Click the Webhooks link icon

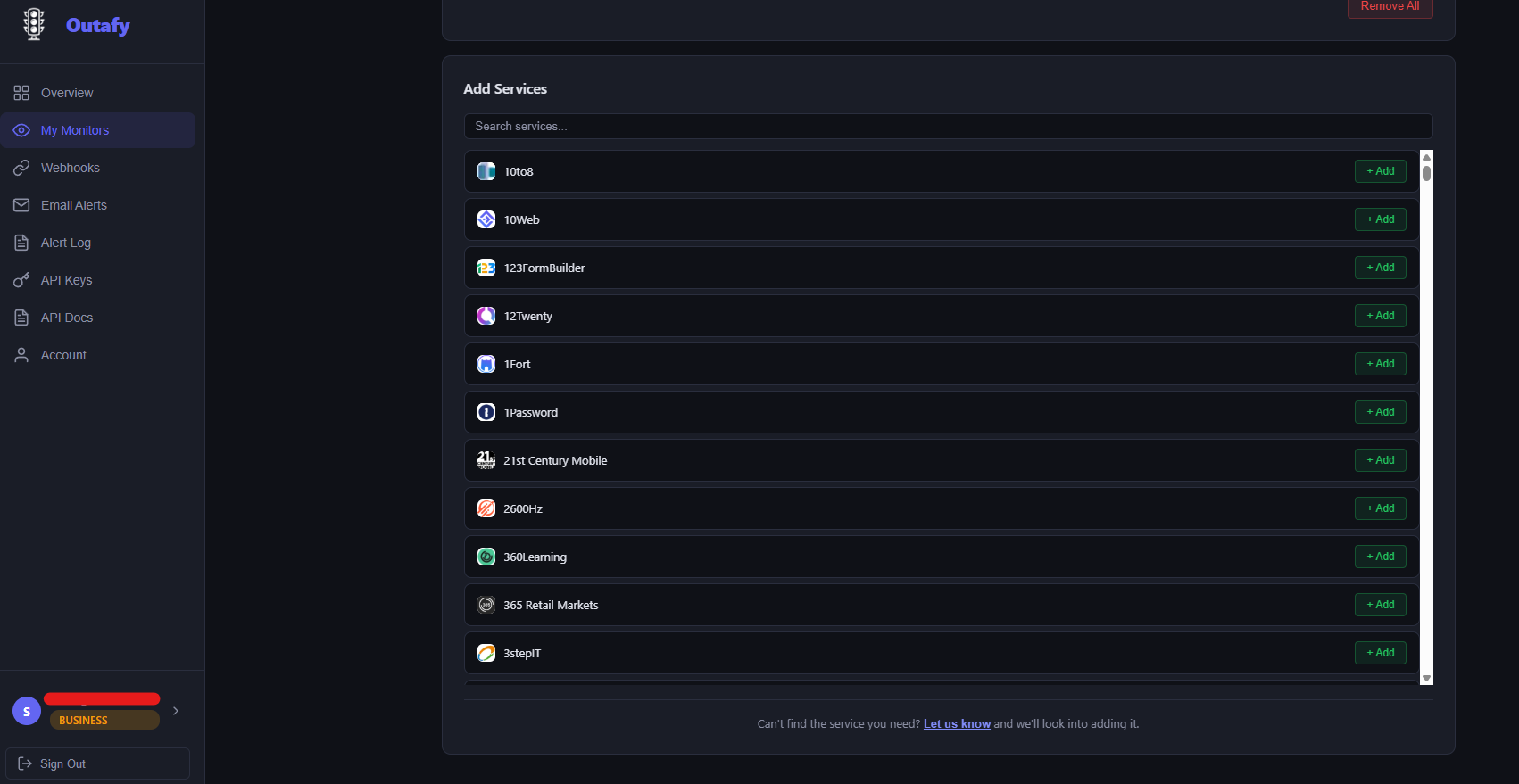click(x=21, y=168)
